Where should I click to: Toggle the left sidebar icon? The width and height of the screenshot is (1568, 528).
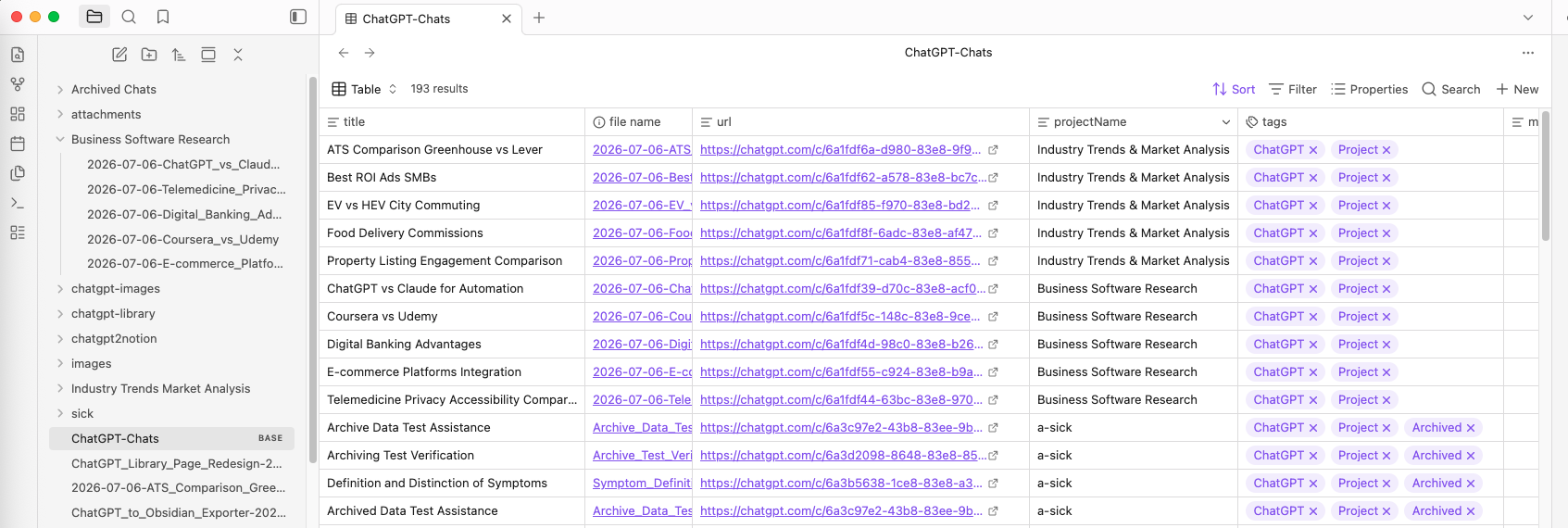click(298, 17)
